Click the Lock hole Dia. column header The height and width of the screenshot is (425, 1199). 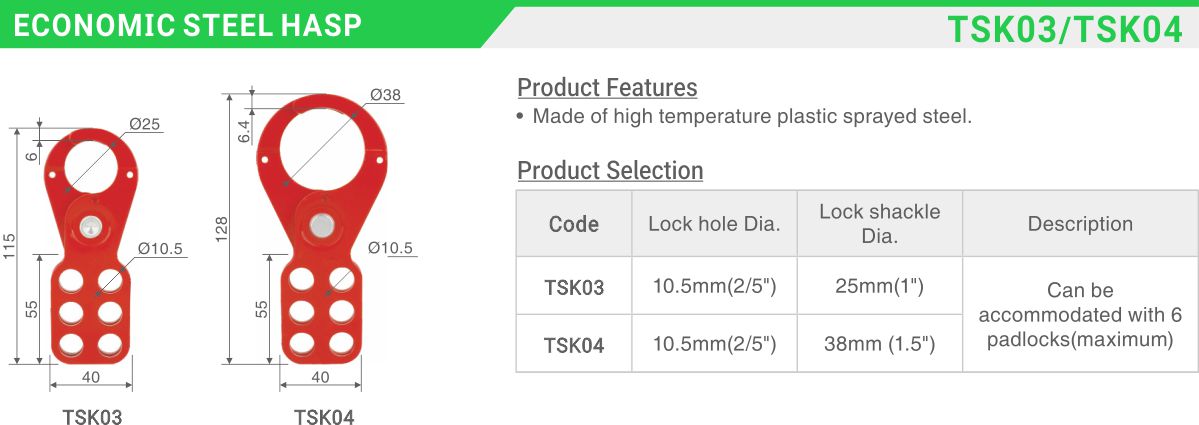714,224
